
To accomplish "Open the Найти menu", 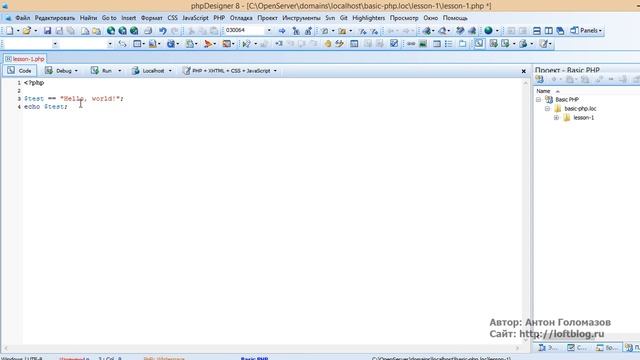I will [x=88, y=18].
